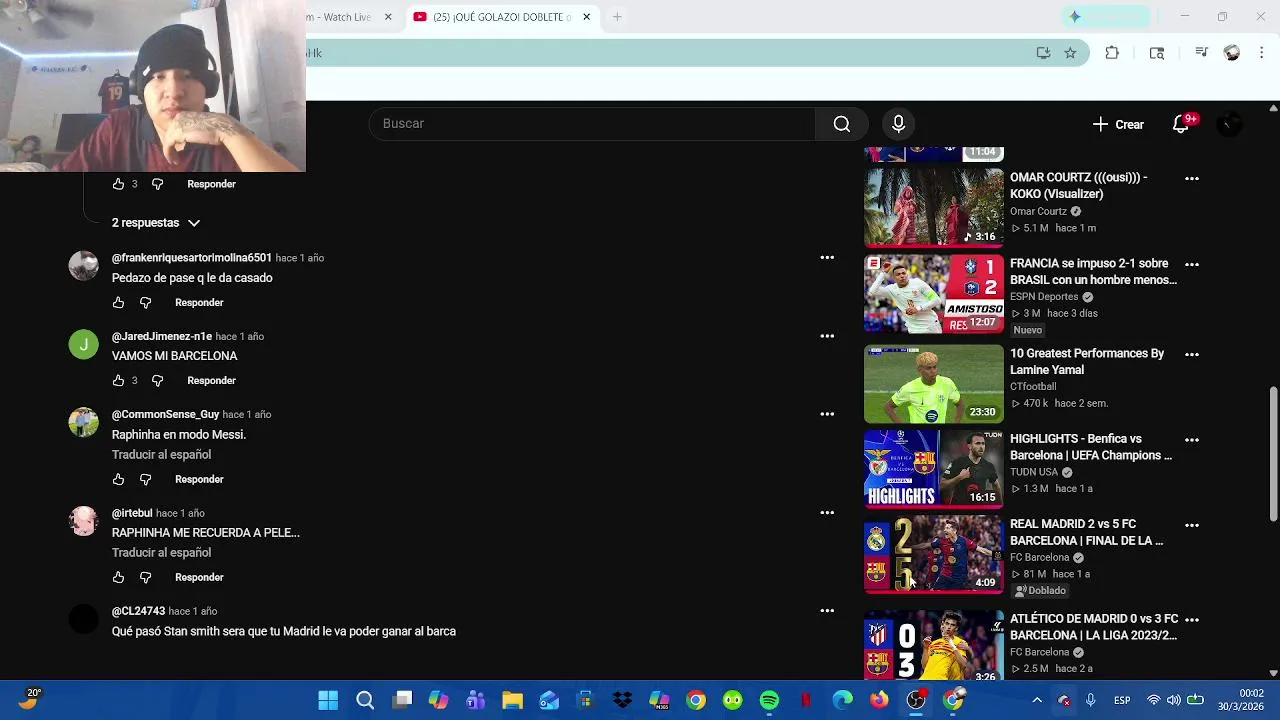Open ATLÉTICO DE MADRID 0 vs 3 video
This screenshot has height=720, width=1280.
click(1094, 627)
